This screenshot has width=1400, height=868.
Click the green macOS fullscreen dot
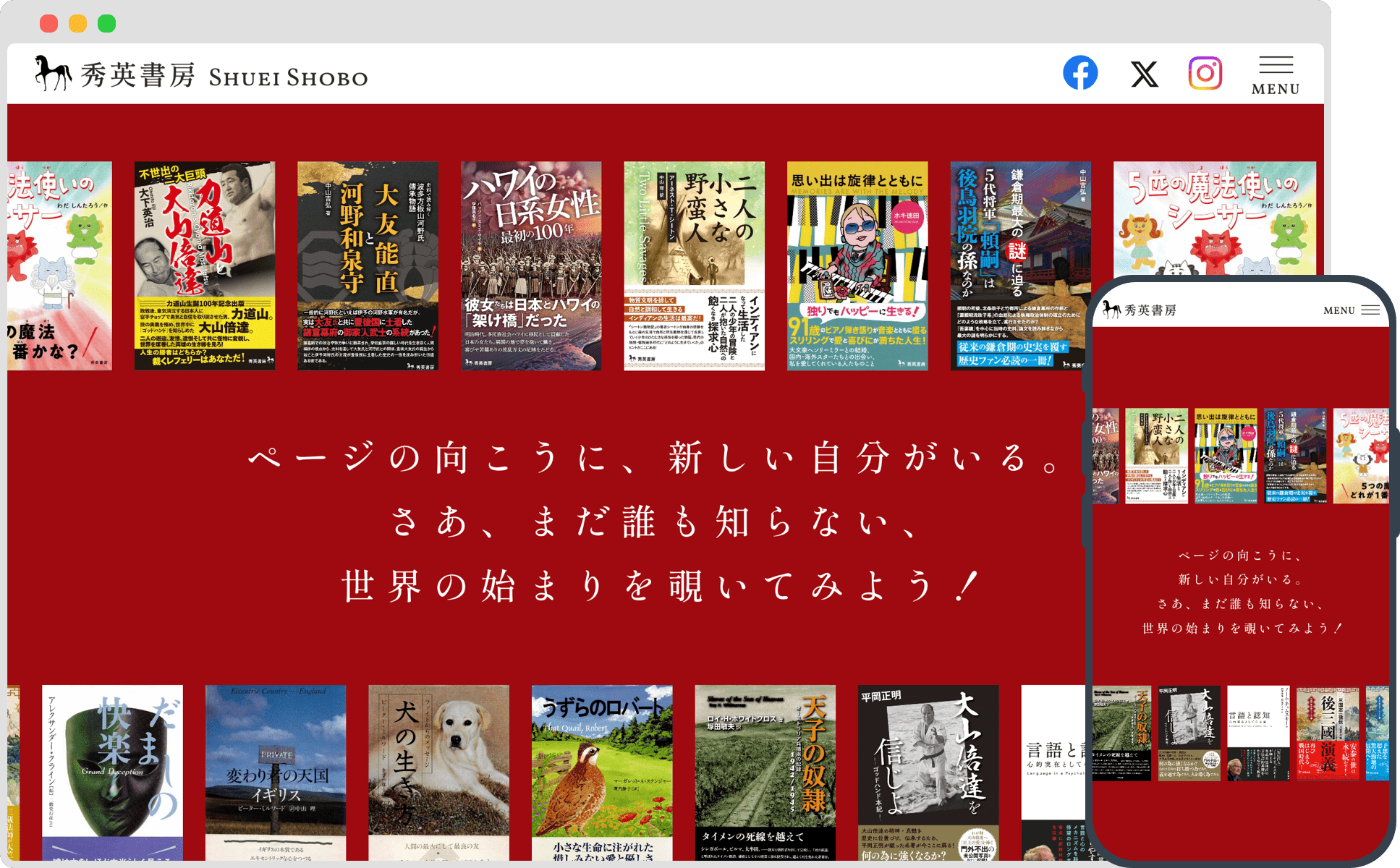point(107,23)
